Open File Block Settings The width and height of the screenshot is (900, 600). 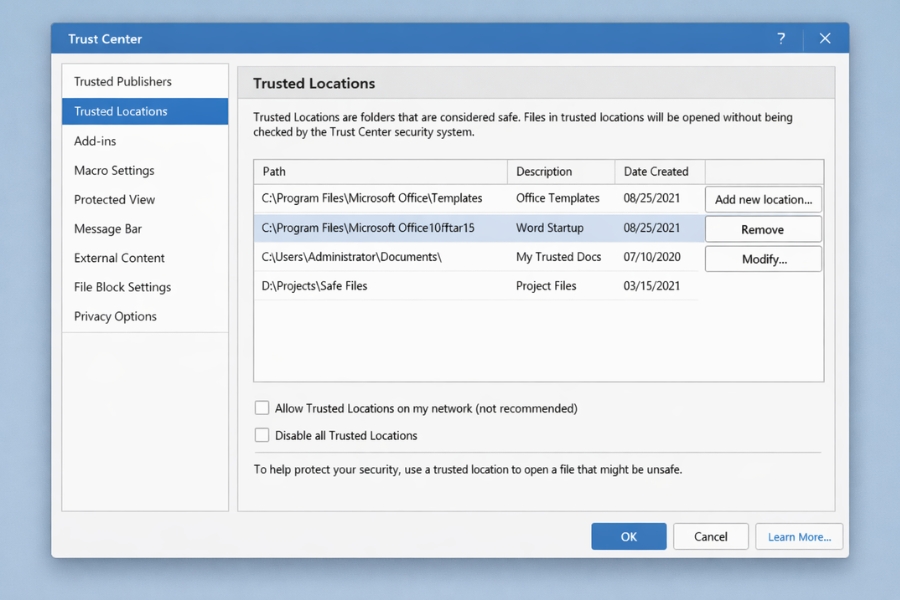[x=122, y=287]
